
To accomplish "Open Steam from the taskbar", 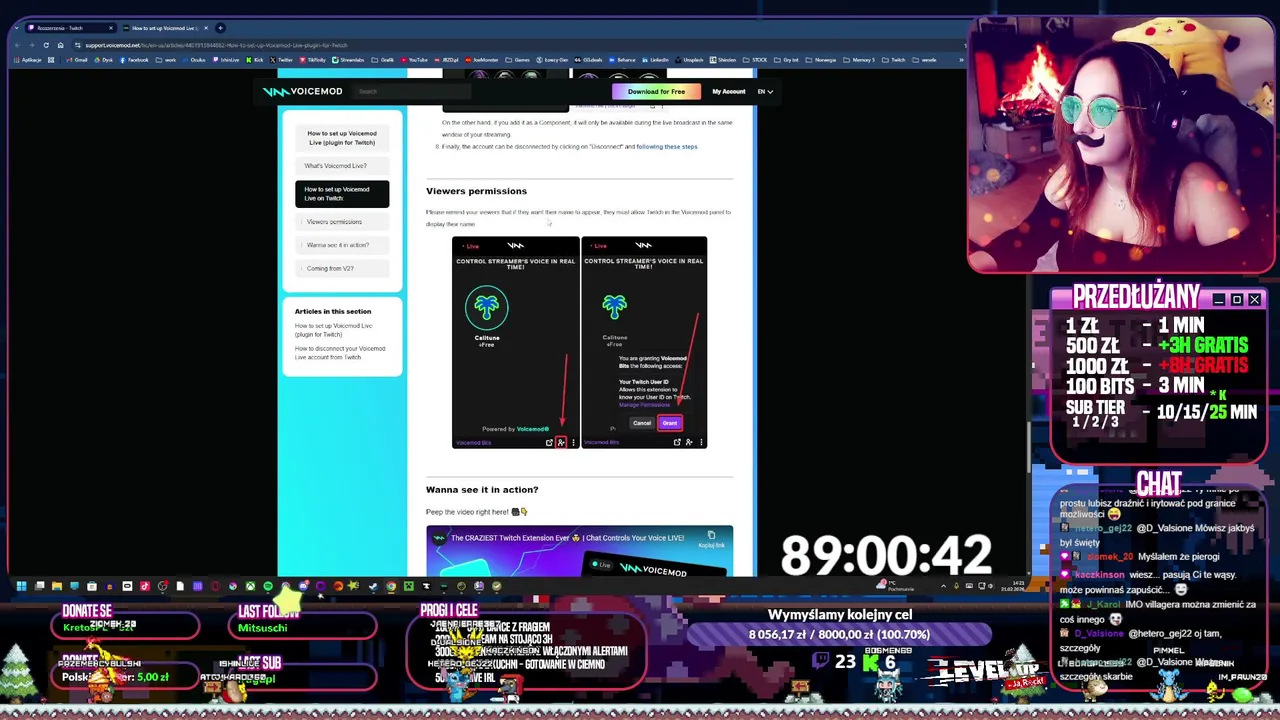I will pyautogui.click(x=373, y=586).
